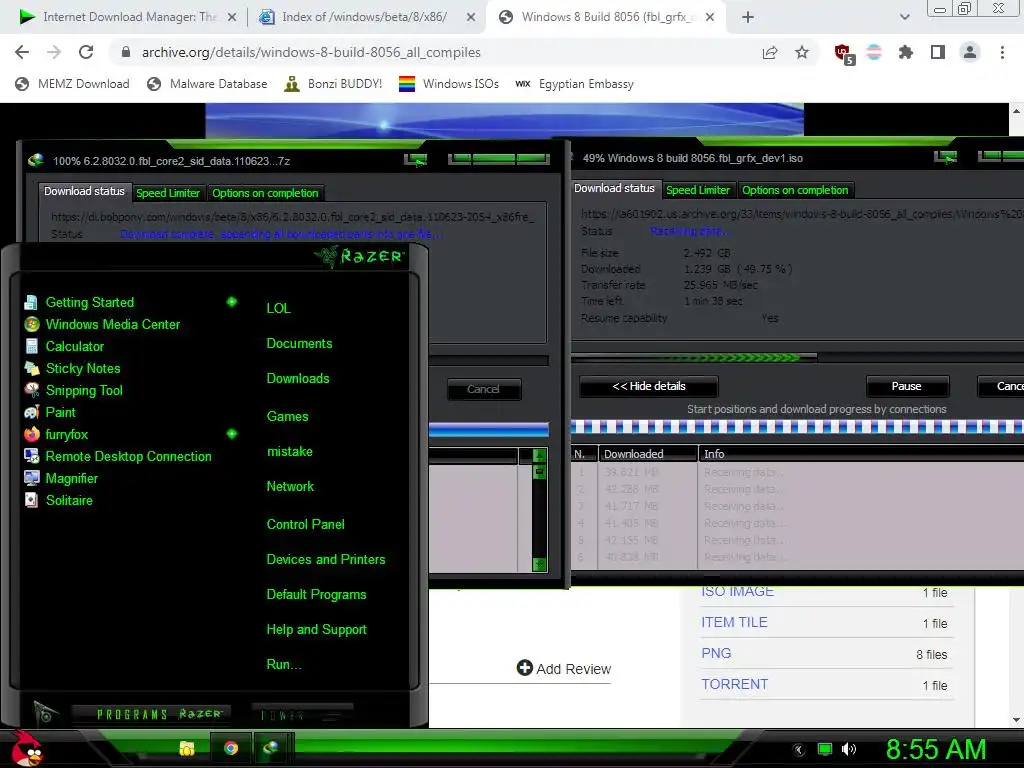
Task: Click the volume speaker tray icon
Action: (x=849, y=749)
